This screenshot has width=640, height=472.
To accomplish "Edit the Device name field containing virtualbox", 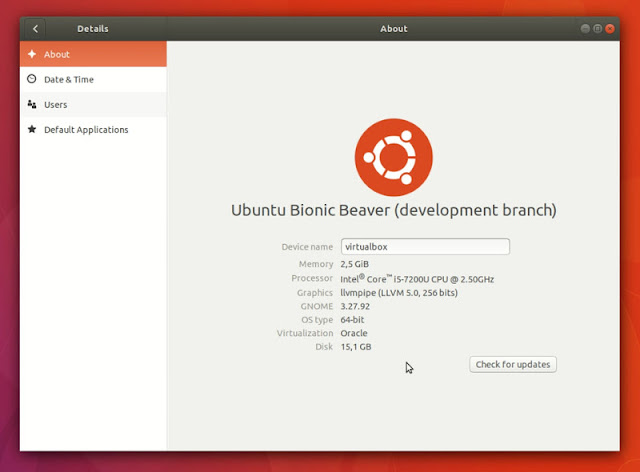I will 425,247.
